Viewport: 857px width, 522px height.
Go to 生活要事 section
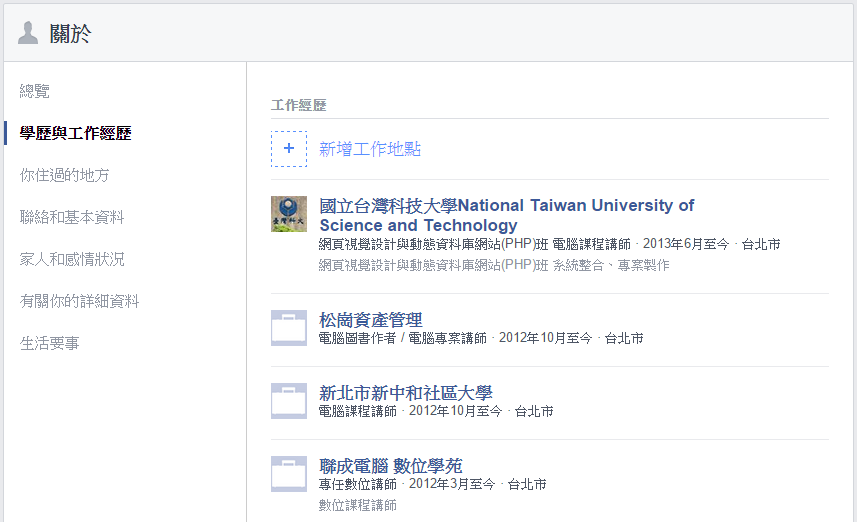49,343
